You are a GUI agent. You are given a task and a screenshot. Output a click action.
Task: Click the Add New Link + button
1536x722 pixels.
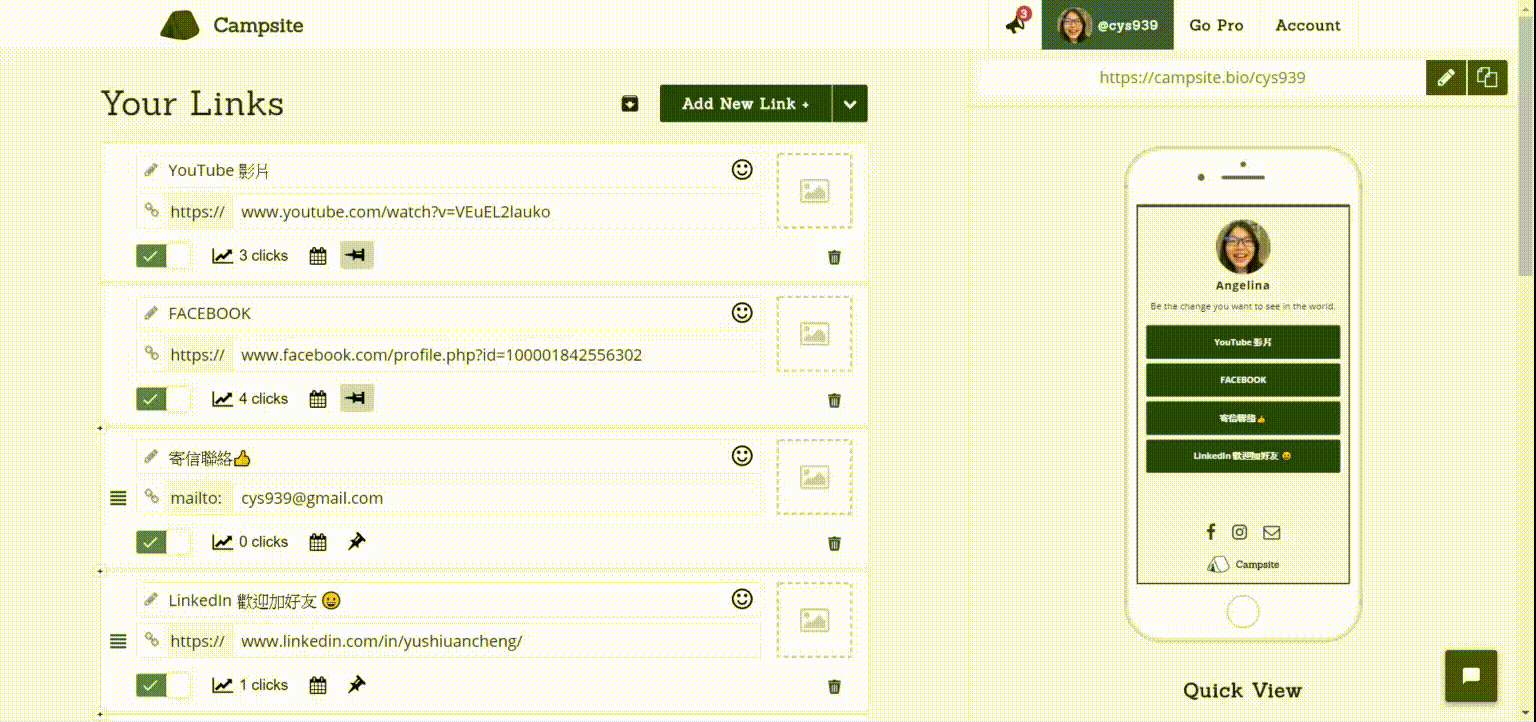(x=746, y=103)
